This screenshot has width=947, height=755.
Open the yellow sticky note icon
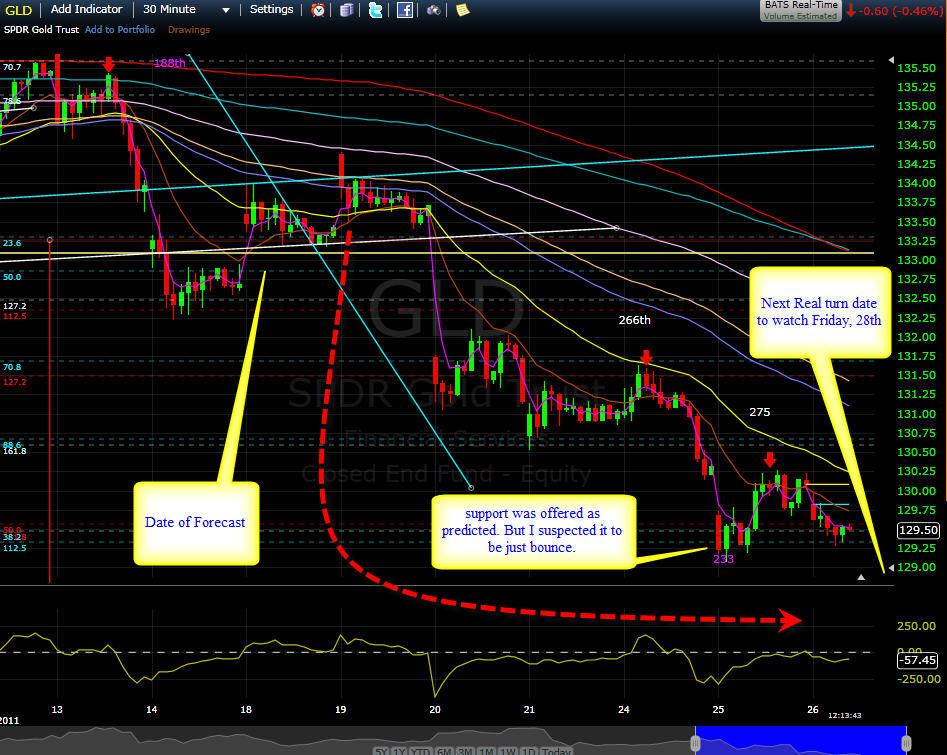[463, 10]
